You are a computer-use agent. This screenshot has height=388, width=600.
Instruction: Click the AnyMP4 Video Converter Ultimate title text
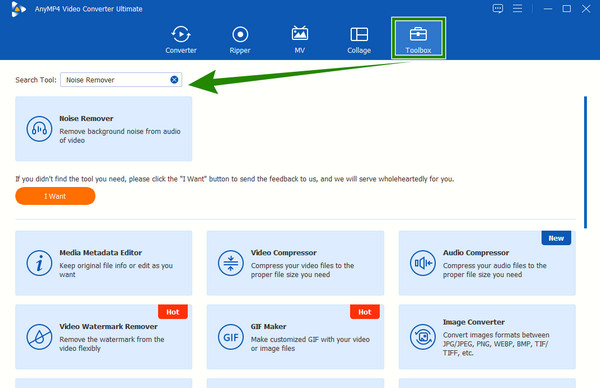click(88, 9)
